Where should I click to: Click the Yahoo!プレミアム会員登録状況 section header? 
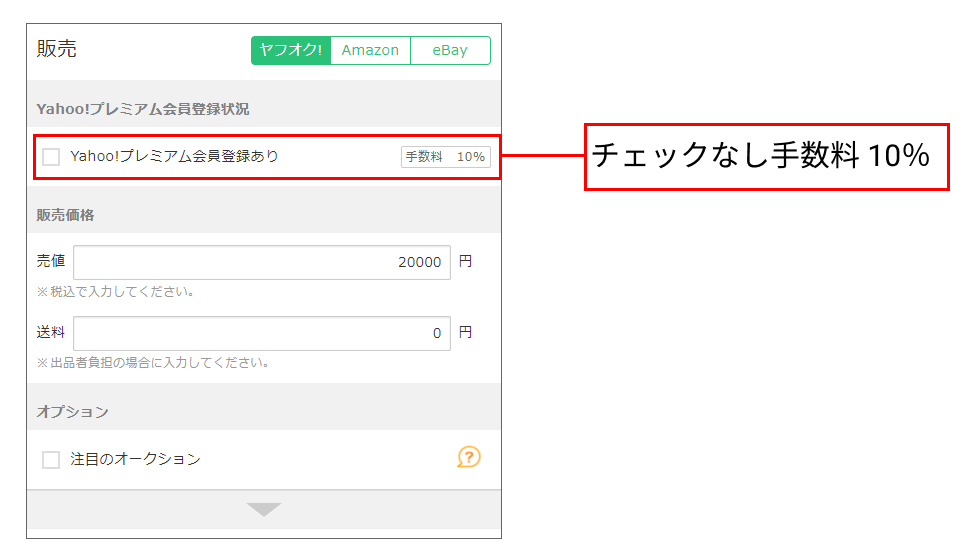[x=143, y=109]
